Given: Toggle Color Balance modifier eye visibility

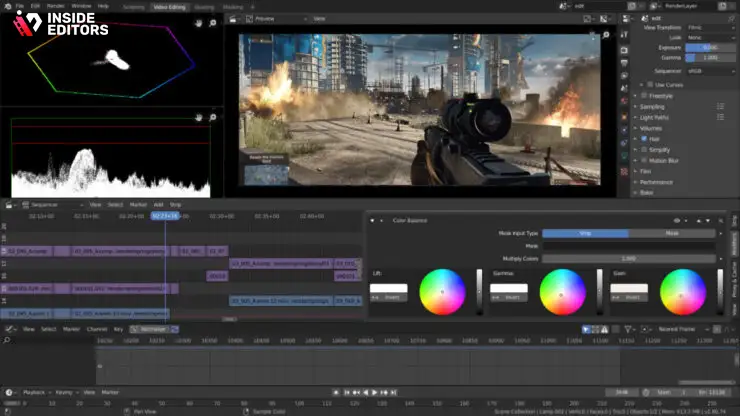Looking at the screenshot, I should point(677,221).
